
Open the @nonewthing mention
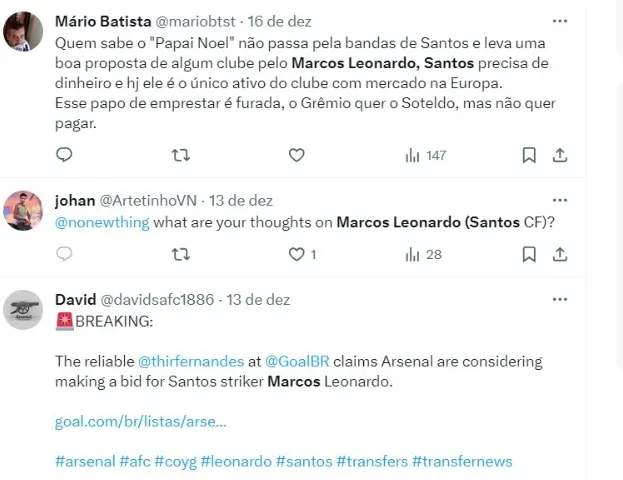(98, 222)
